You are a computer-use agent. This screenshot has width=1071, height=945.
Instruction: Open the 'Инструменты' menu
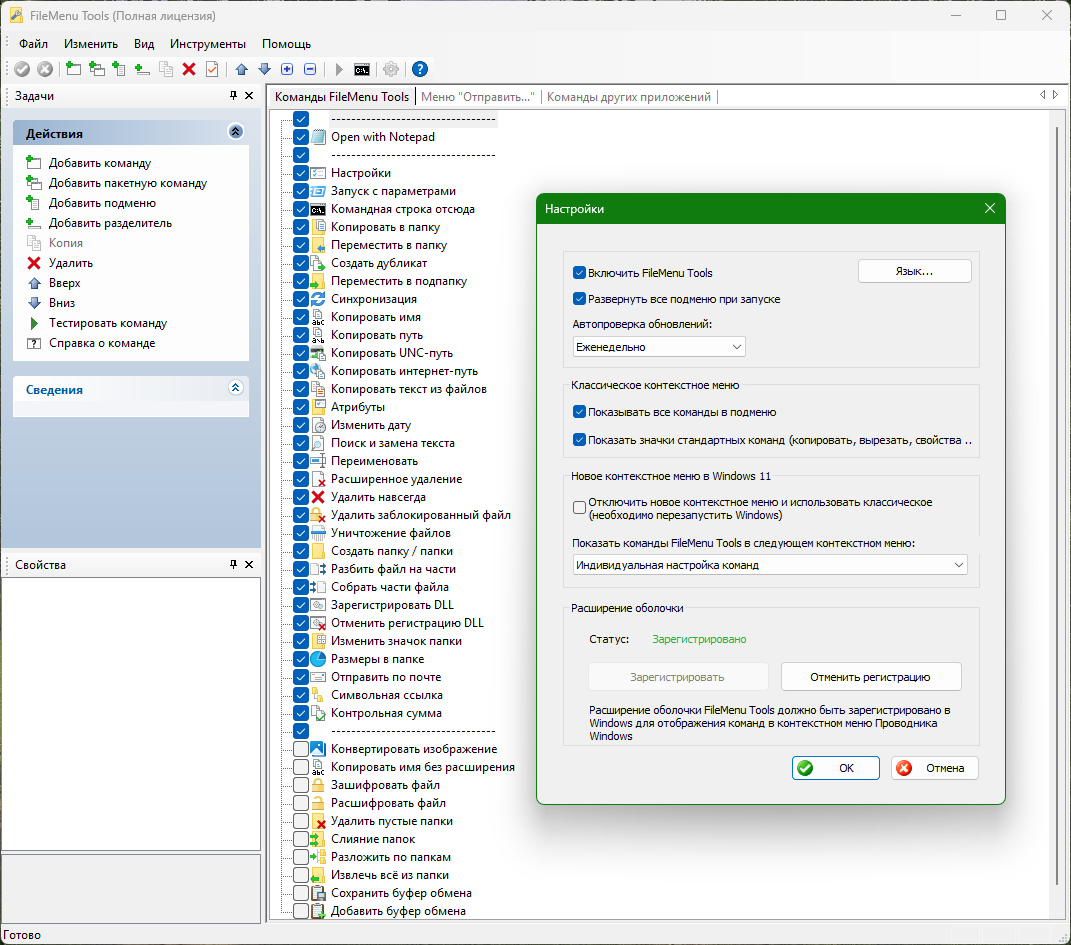click(x=208, y=44)
